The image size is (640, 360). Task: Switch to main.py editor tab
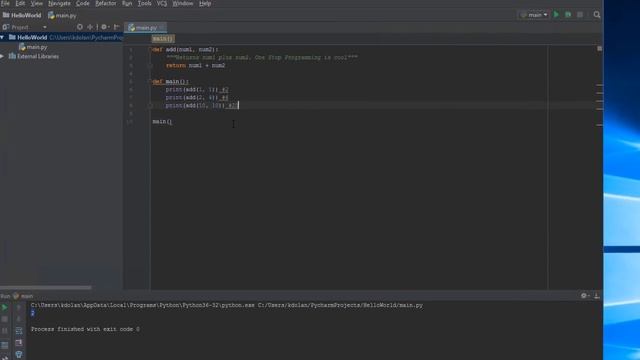coord(145,28)
